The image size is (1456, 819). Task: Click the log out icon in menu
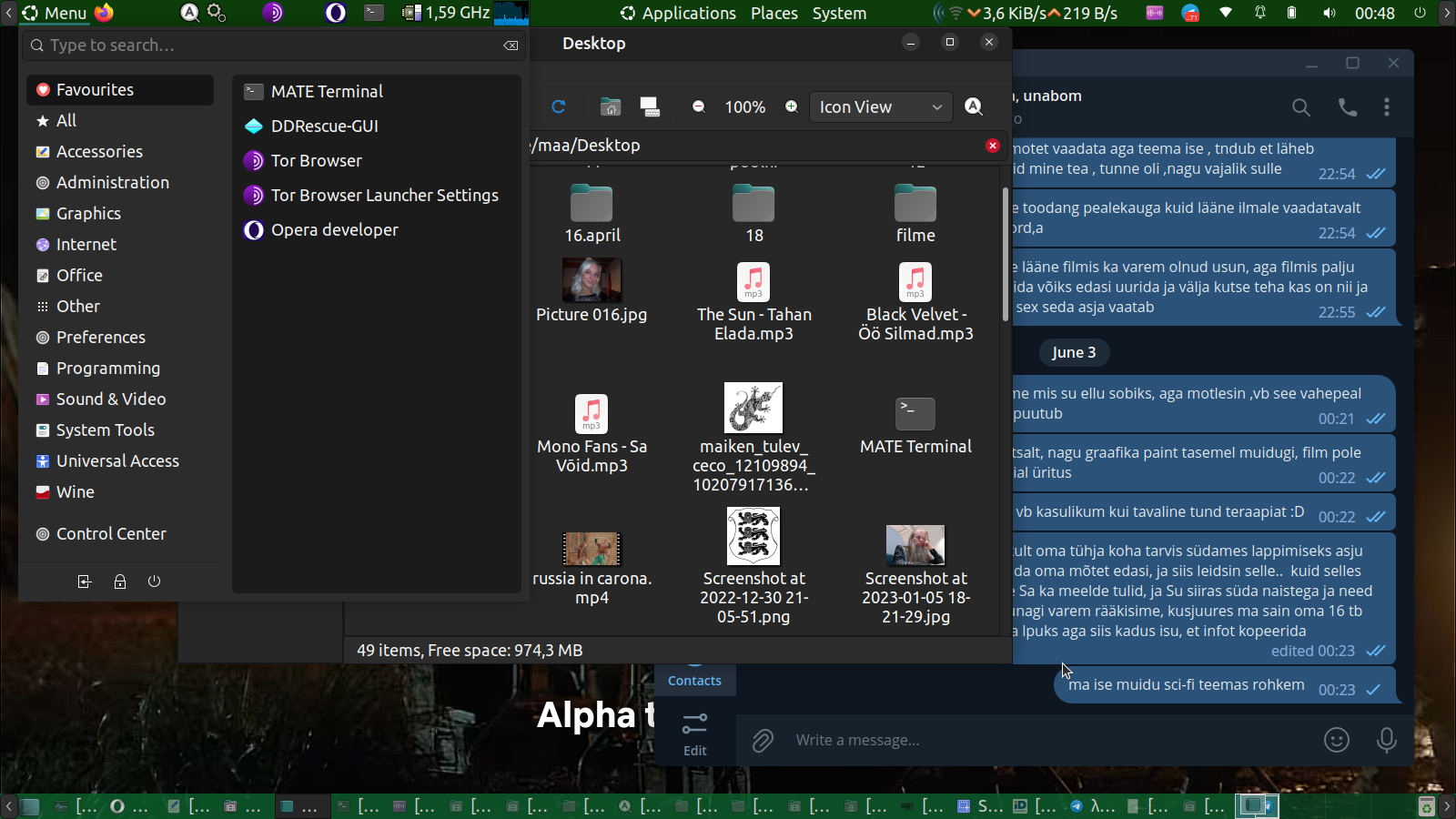coord(85,581)
